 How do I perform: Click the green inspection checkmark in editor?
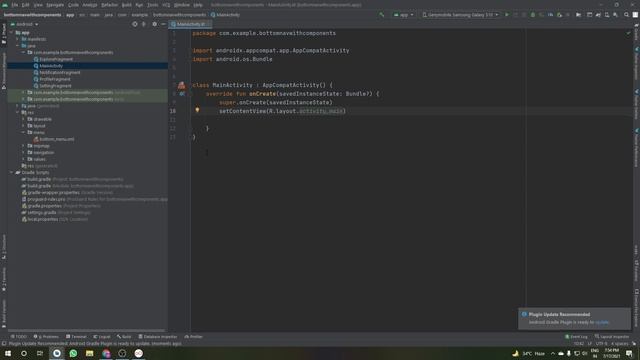click(x=628, y=33)
